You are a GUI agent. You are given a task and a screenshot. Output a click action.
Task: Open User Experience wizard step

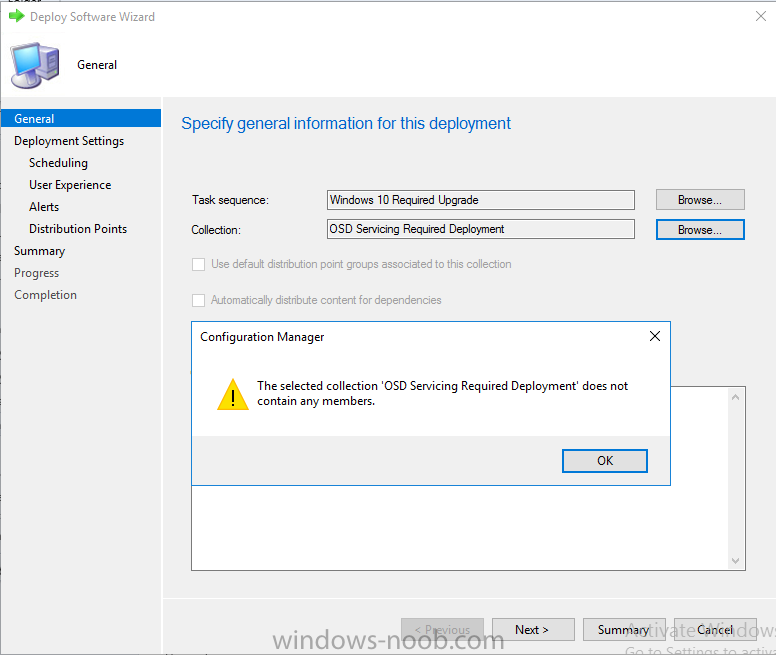coord(70,185)
